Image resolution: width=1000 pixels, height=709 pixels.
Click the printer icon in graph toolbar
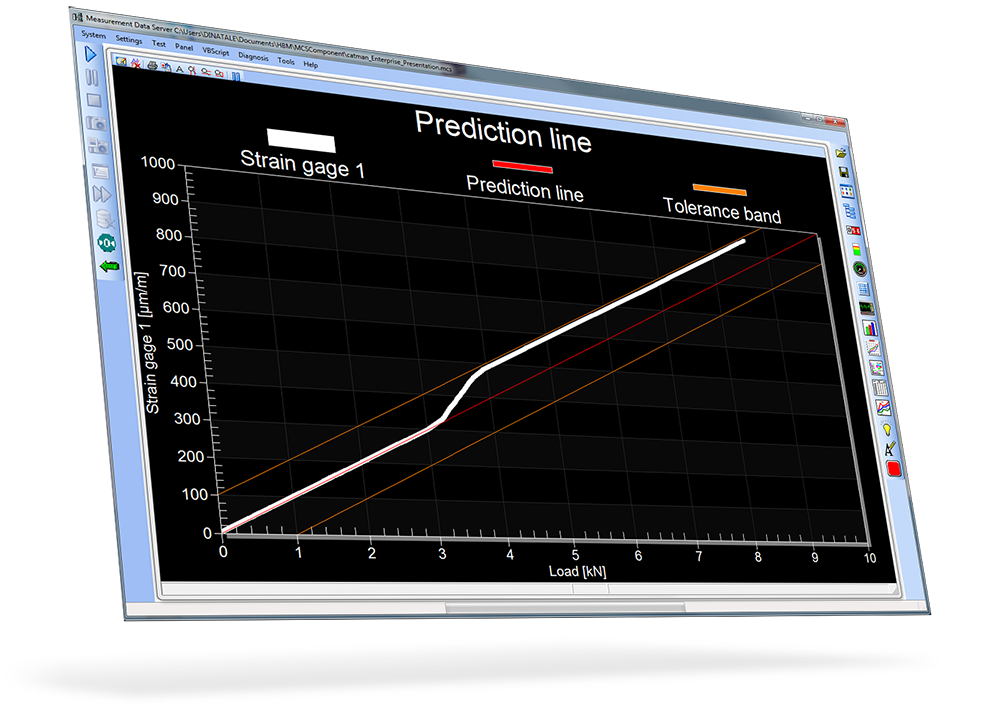[x=152, y=65]
